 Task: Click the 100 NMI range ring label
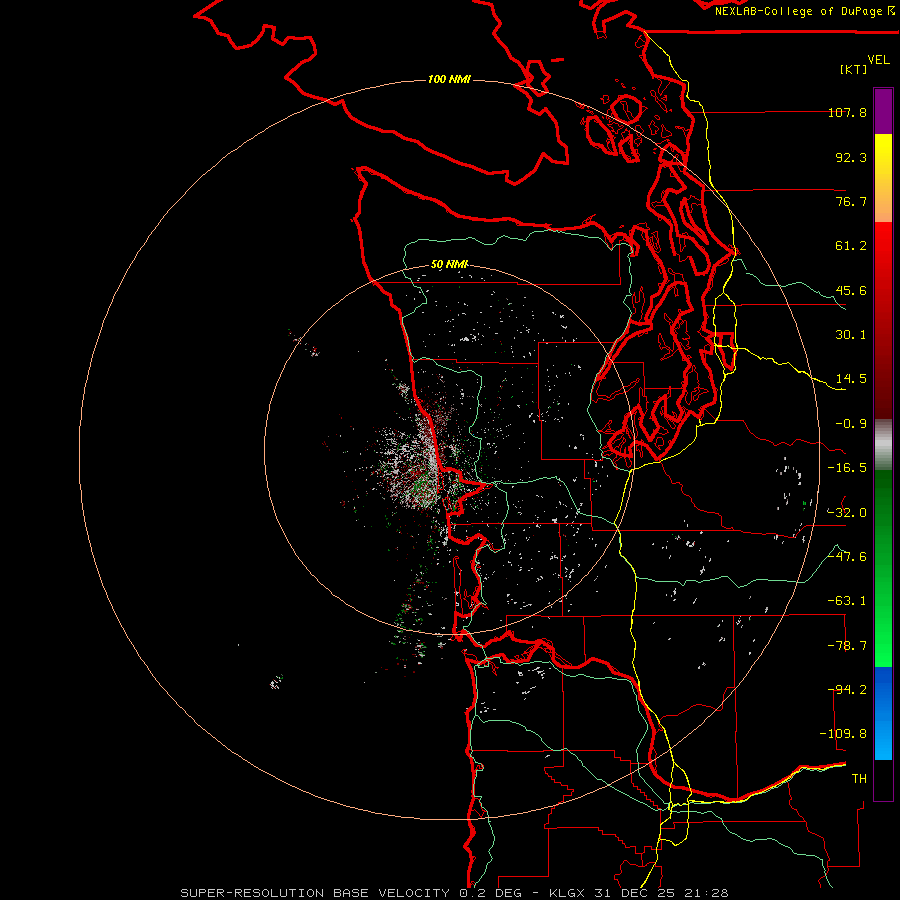tap(449, 79)
